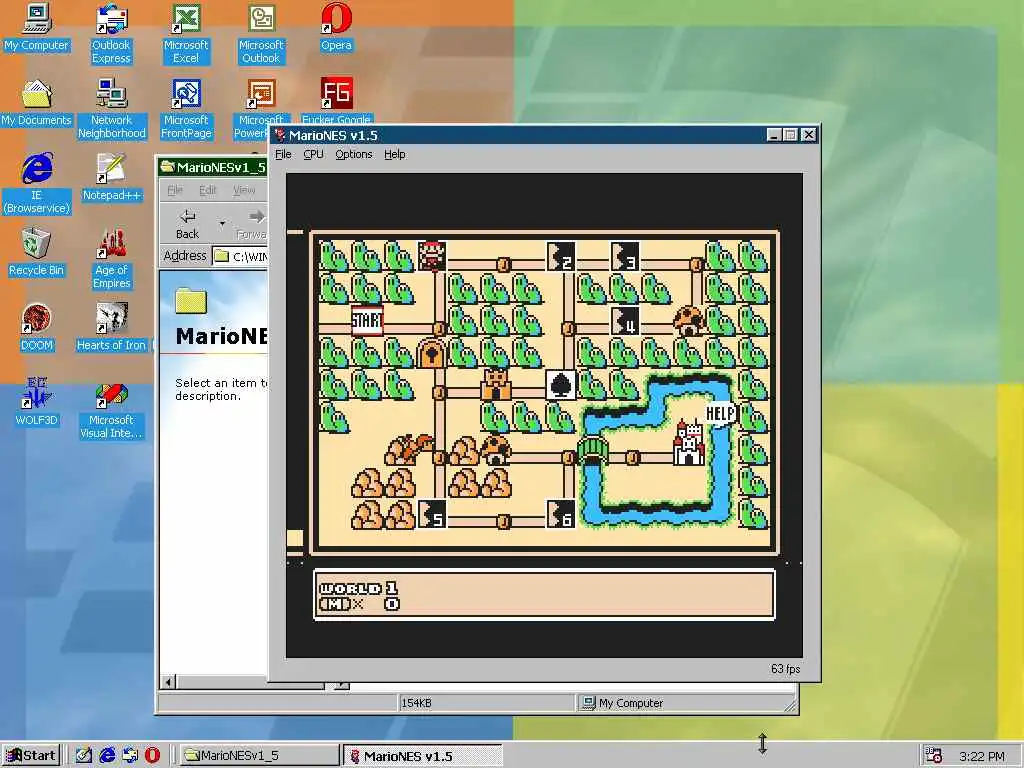Viewport: 1024px width, 768px height.
Task: Click level 6 tile on the world map
Action: pos(560,513)
